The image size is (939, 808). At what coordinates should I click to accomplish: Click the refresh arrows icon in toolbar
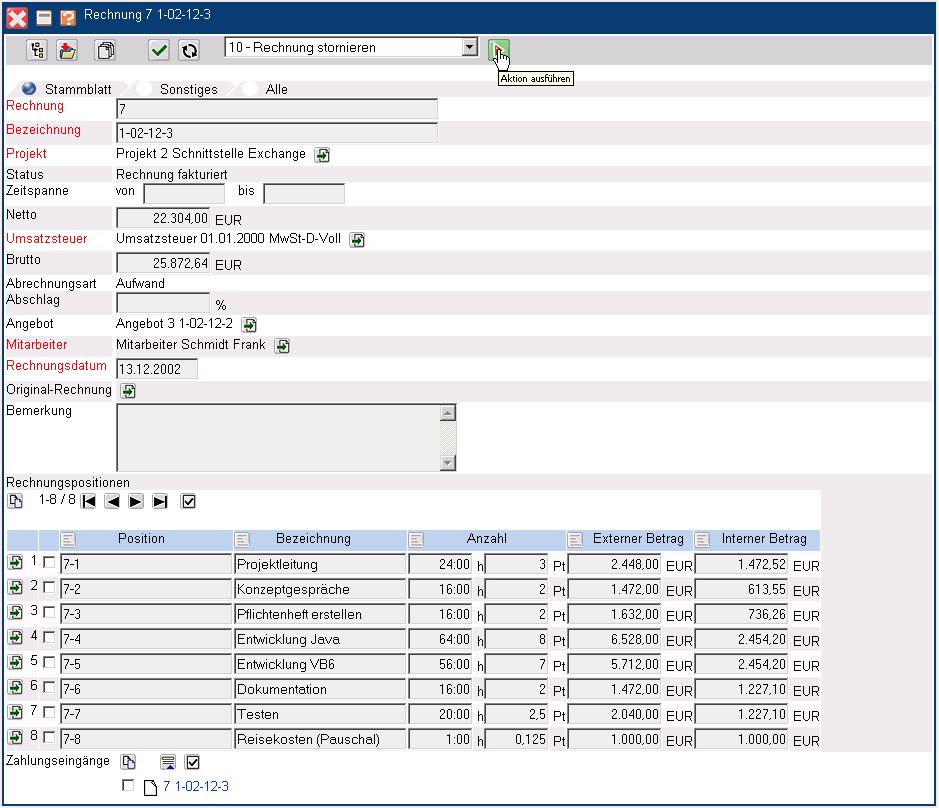[189, 50]
